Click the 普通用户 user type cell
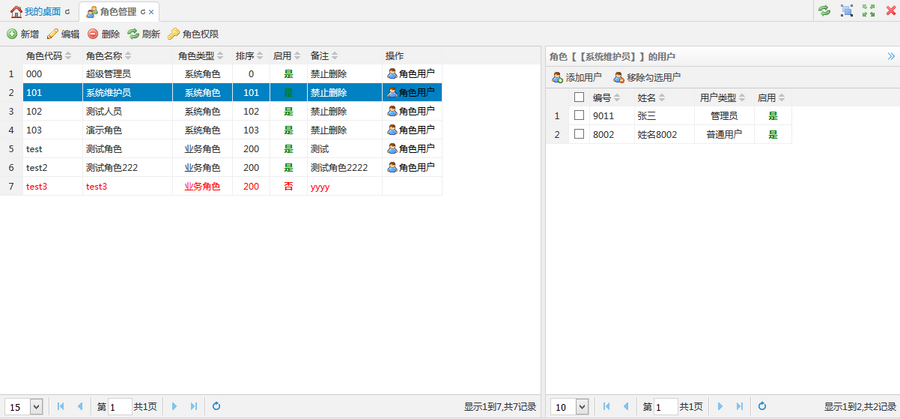 (724, 134)
